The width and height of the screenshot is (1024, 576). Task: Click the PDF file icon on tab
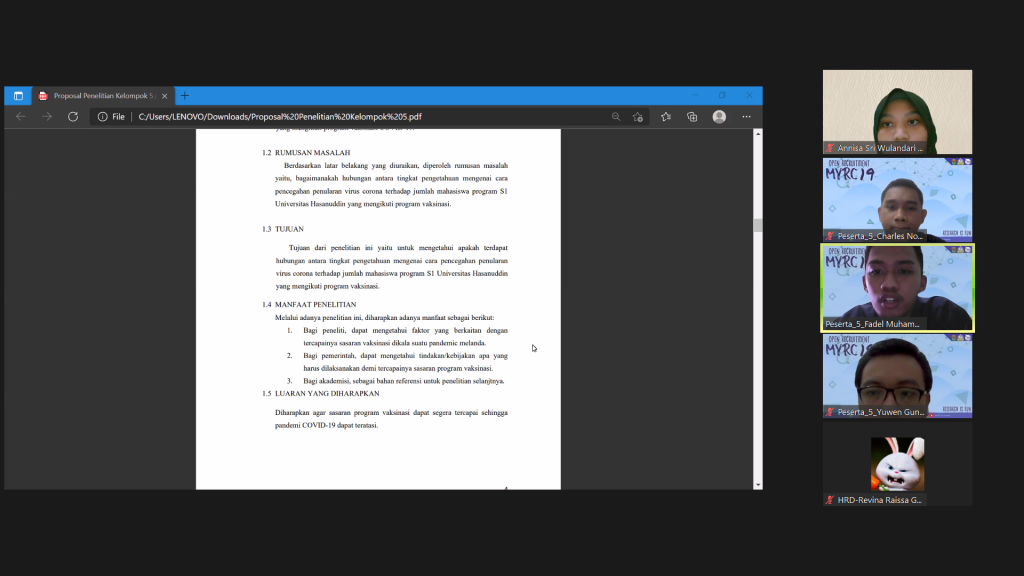(x=43, y=96)
